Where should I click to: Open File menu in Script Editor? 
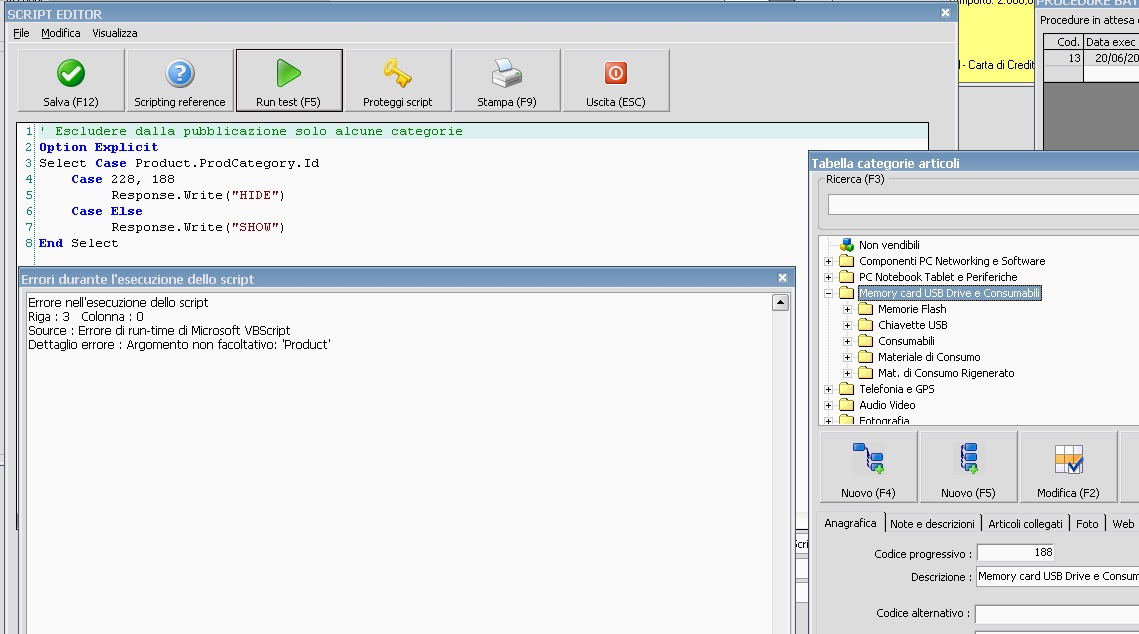click(21, 33)
